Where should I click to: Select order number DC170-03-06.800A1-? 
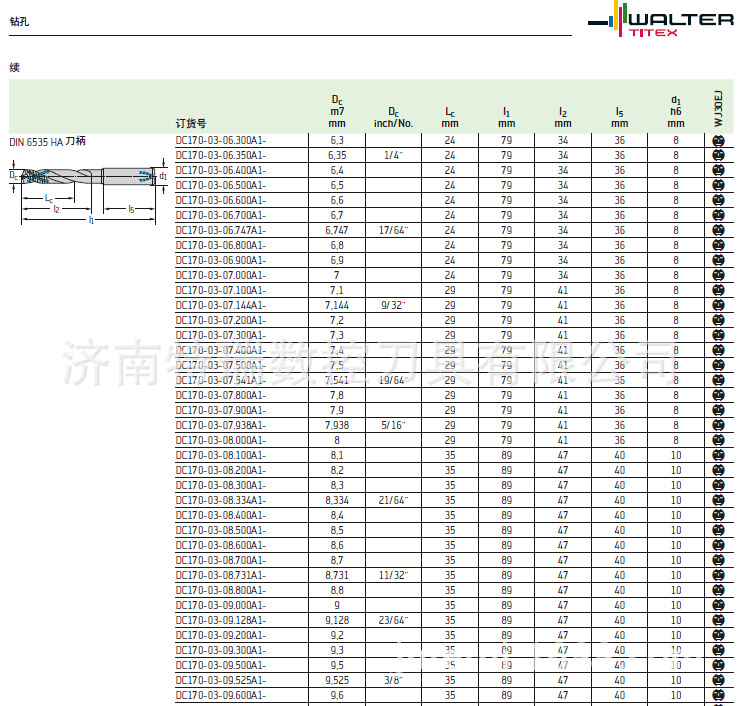tap(221, 245)
